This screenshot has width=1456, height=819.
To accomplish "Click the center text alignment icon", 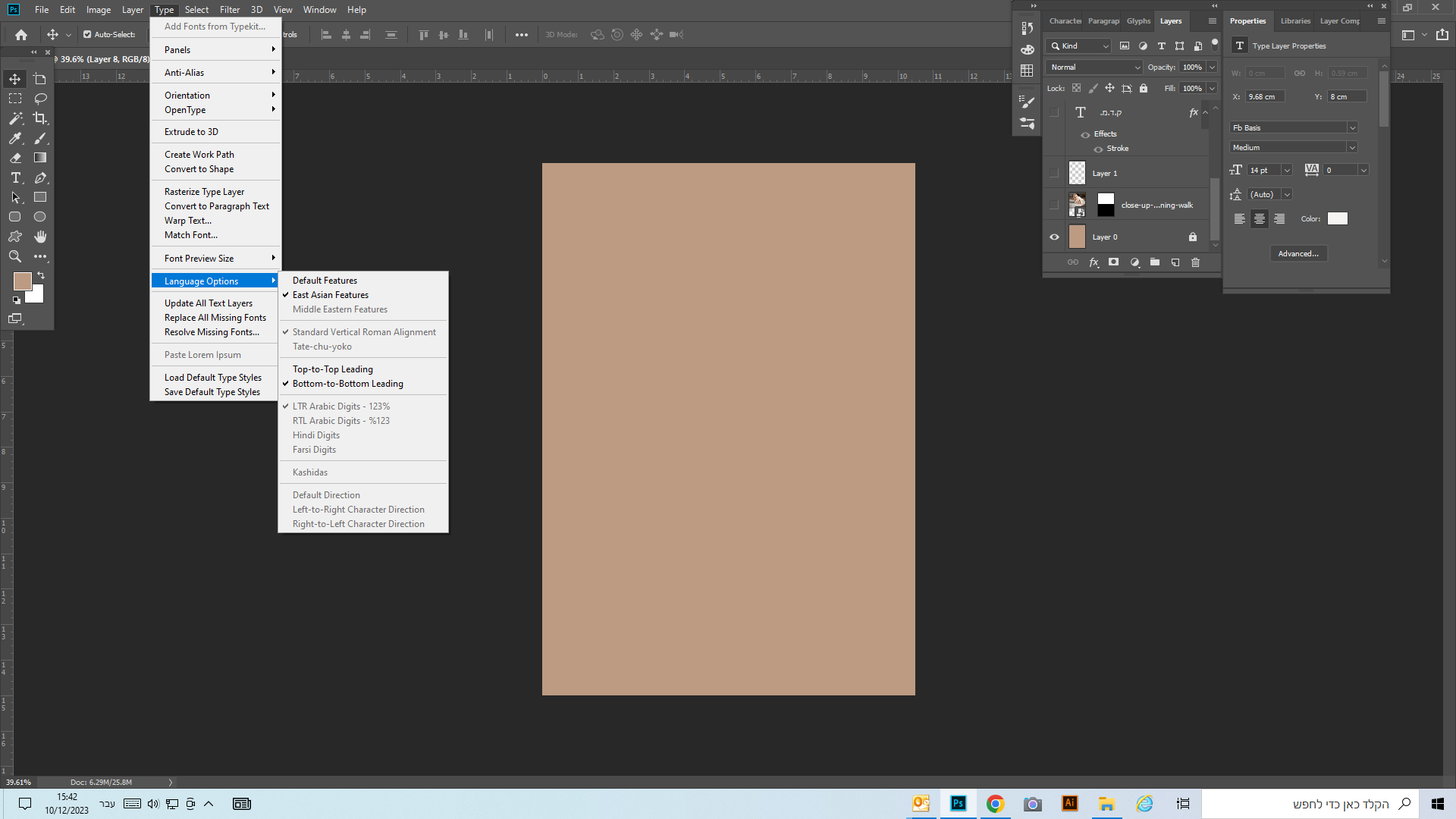I will (1260, 219).
